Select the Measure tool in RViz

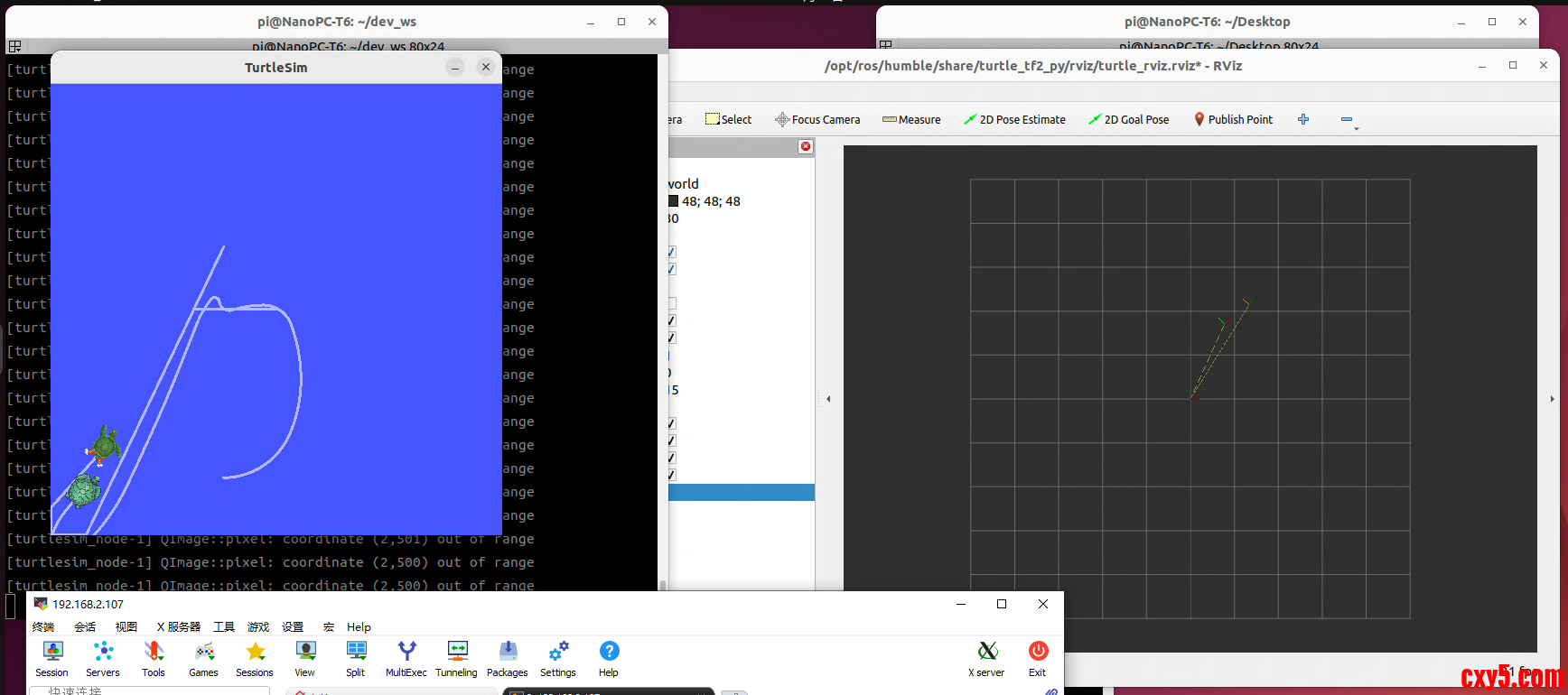click(x=911, y=119)
